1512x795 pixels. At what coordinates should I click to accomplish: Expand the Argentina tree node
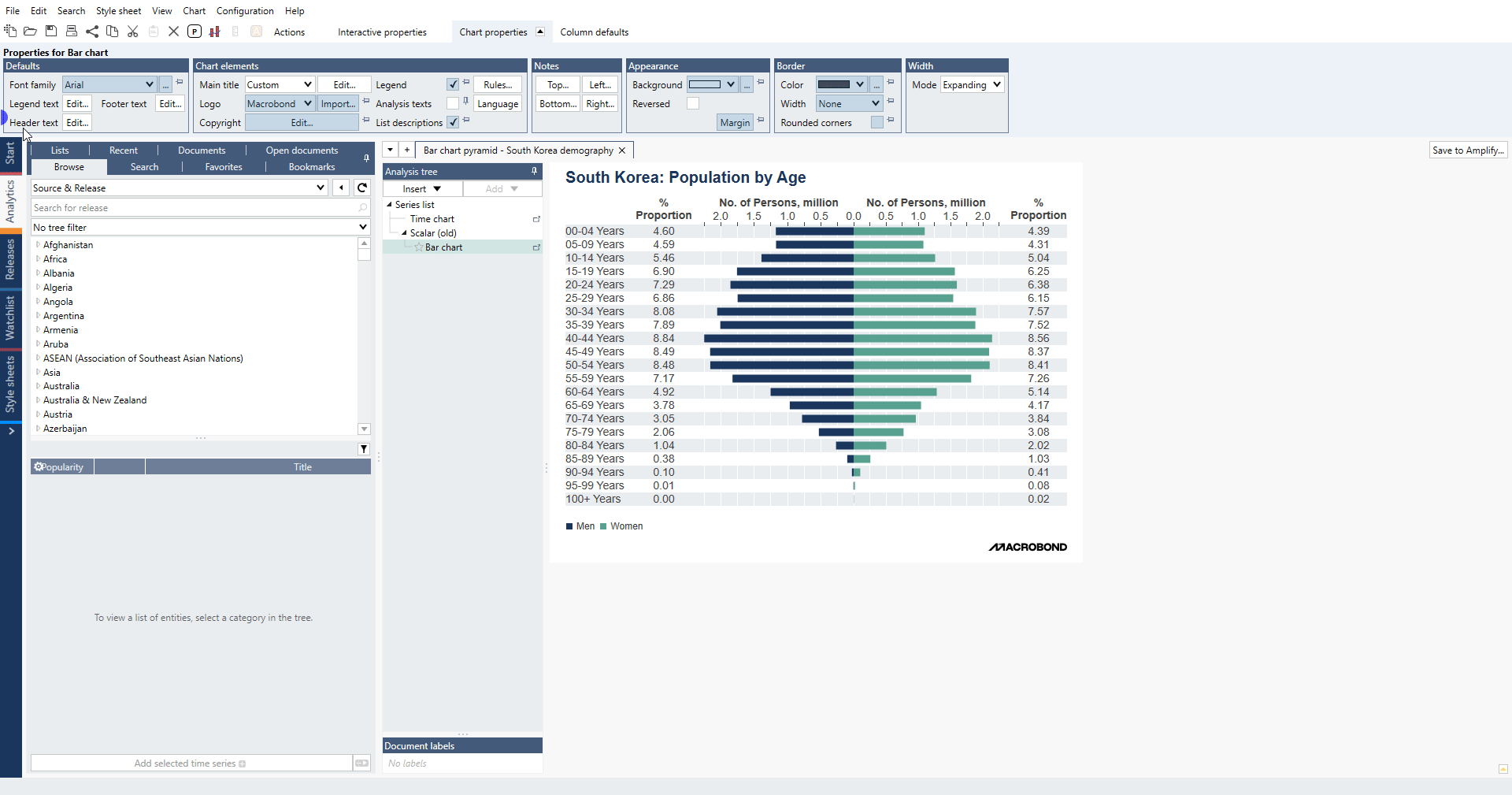[x=38, y=316]
